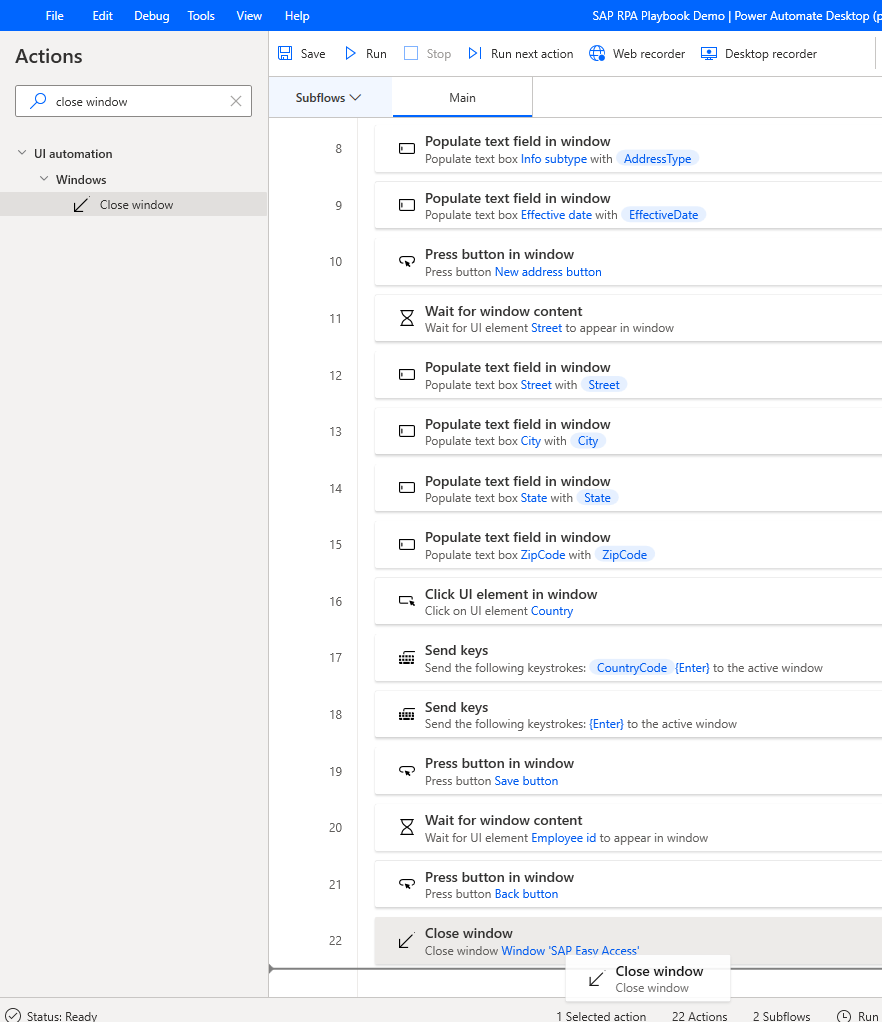Click text field icon on step 15
882x1022 pixels.
tap(407, 544)
